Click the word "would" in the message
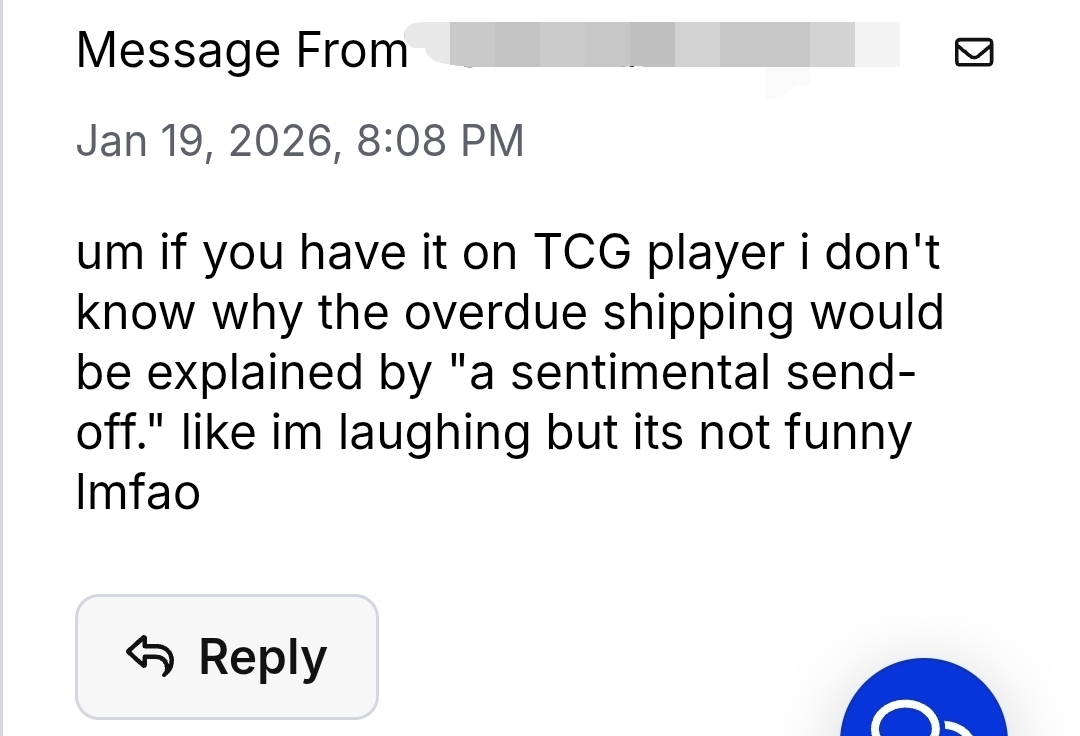 877,314
